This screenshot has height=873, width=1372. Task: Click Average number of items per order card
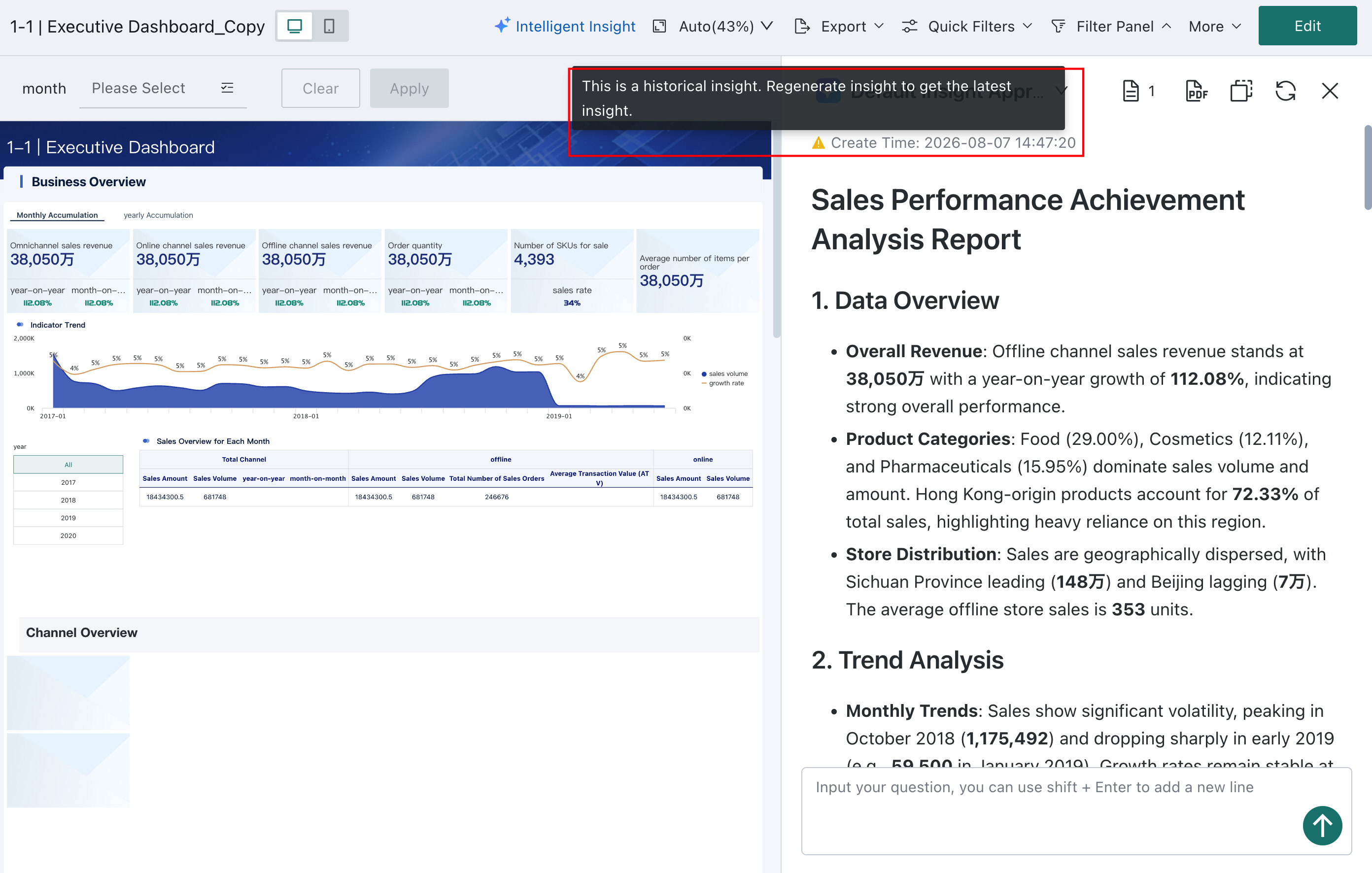698,271
